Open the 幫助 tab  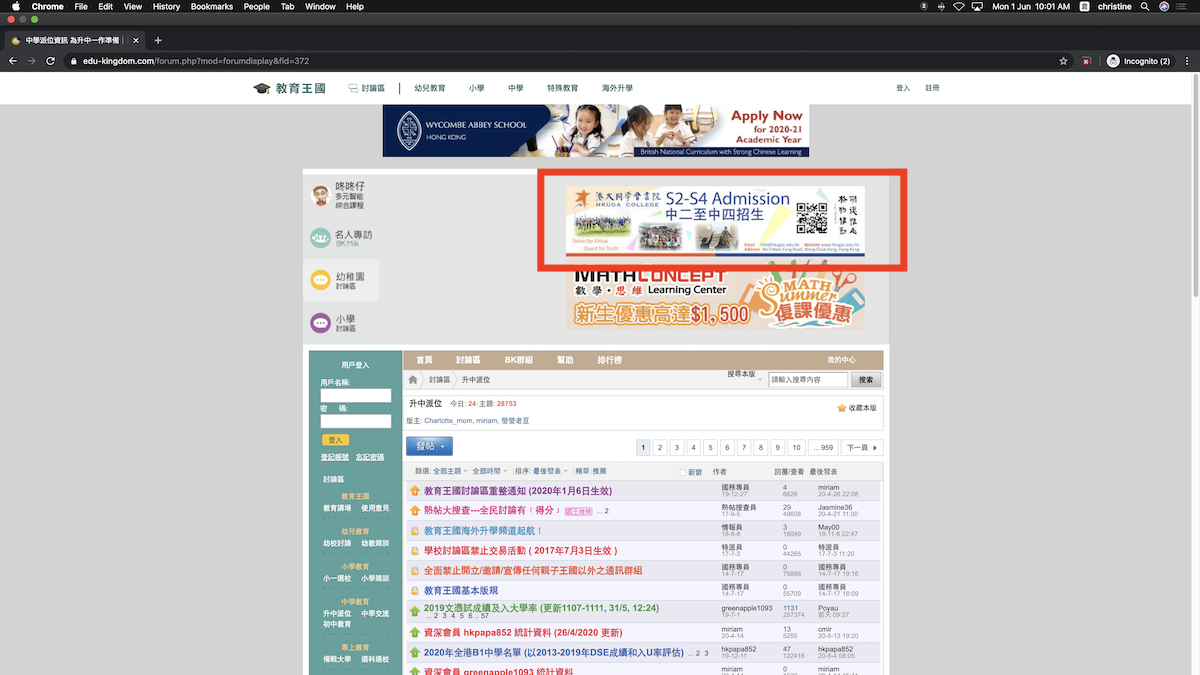pos(565,360)
